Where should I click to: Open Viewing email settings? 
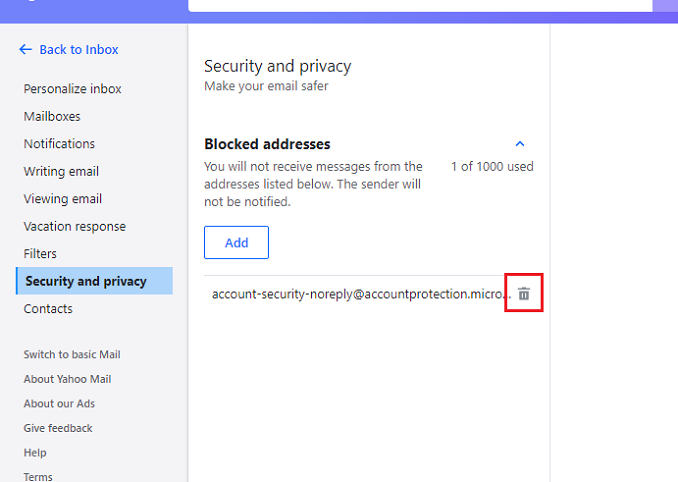63,198
